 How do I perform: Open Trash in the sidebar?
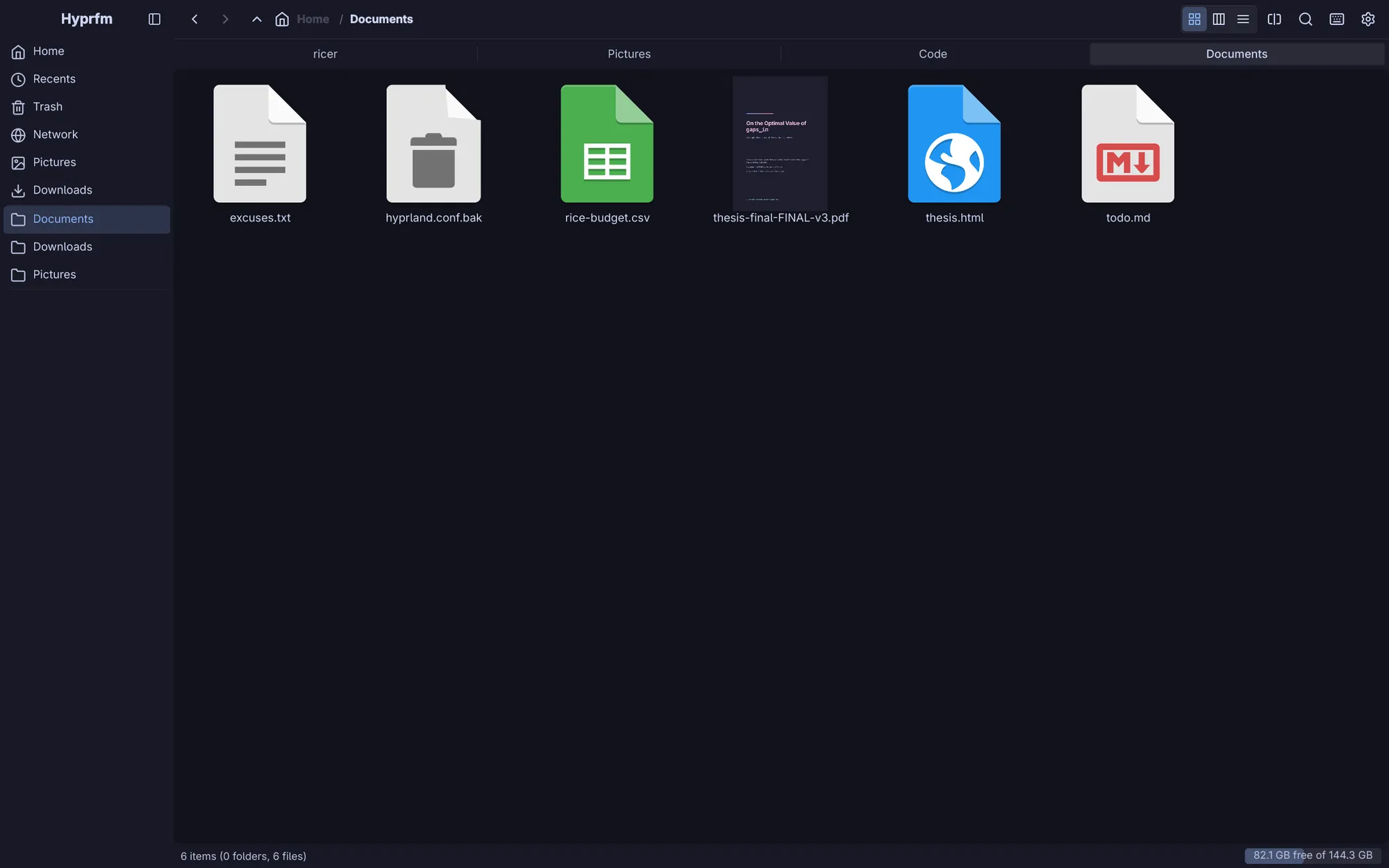[87, 107]
